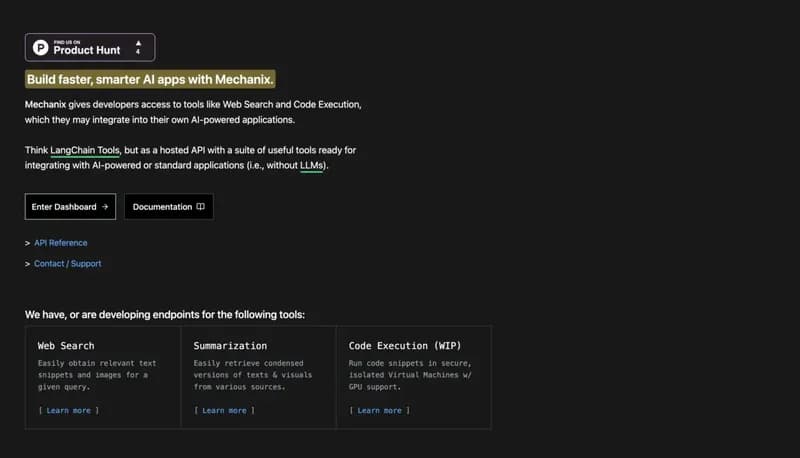The image size is (800, 458).
Task: Click the Enter Dashboard button
Action: 70,207
